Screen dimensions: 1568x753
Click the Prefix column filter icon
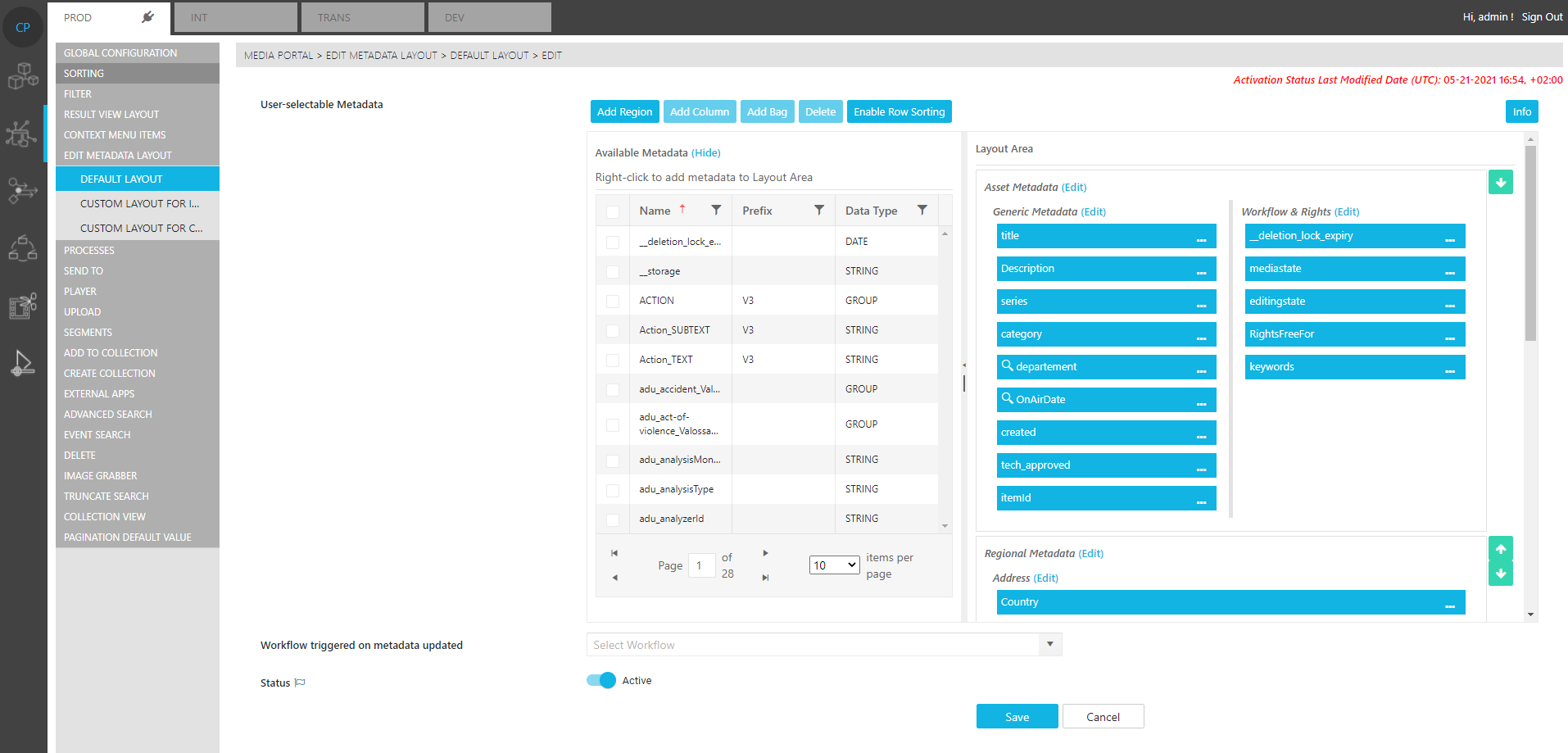coord(818,211)
